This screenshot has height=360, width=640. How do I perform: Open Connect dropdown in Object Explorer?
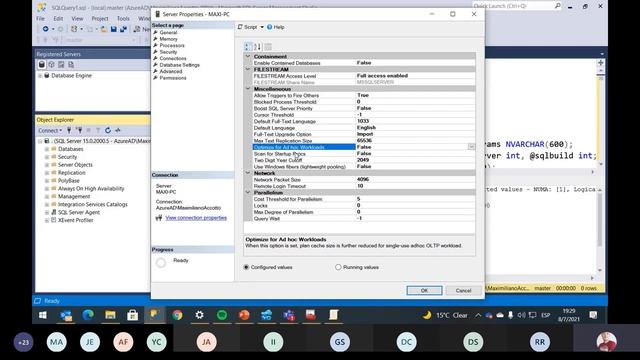50,130
